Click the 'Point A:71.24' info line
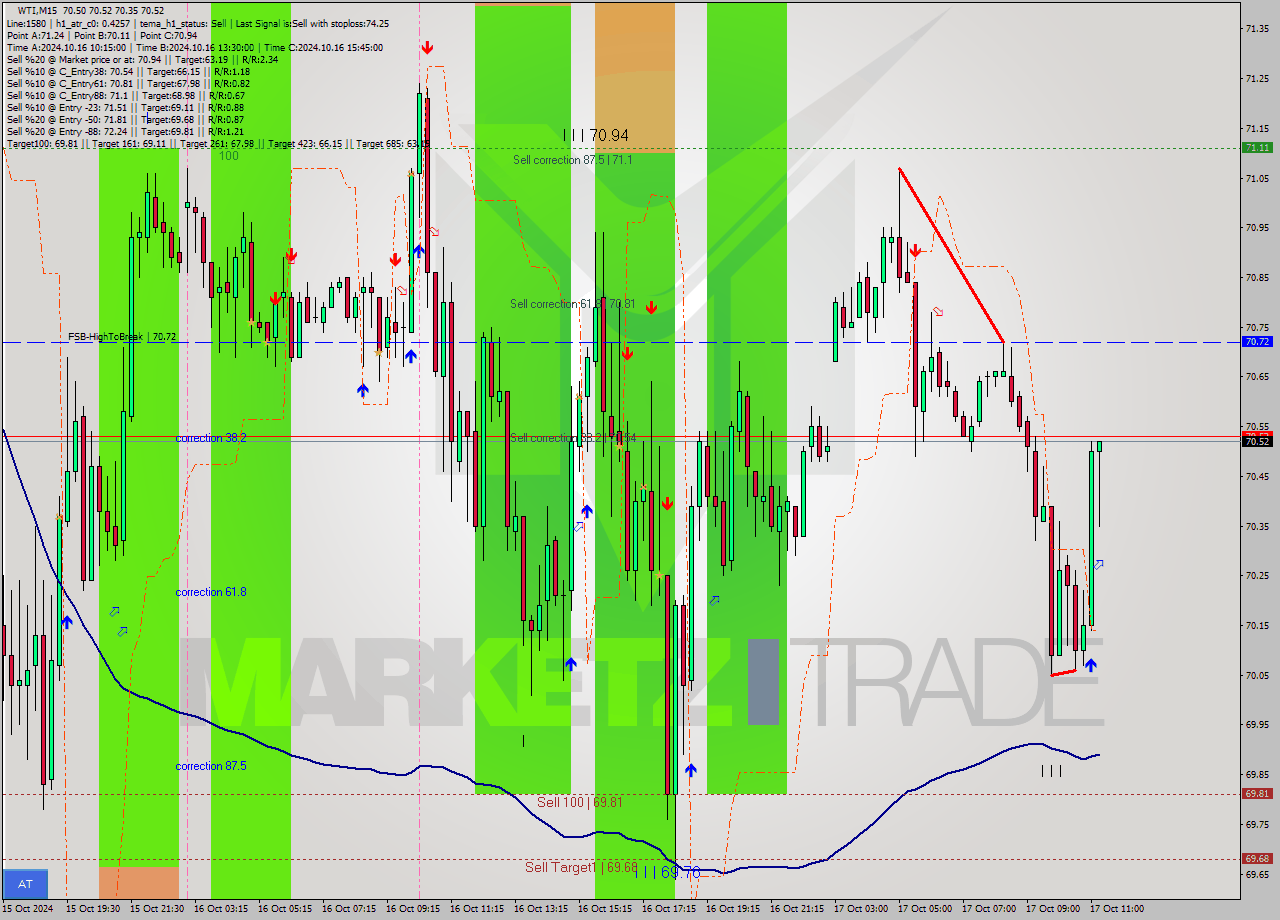Screen dimensions: 1280x920 [x=102, y=35]
